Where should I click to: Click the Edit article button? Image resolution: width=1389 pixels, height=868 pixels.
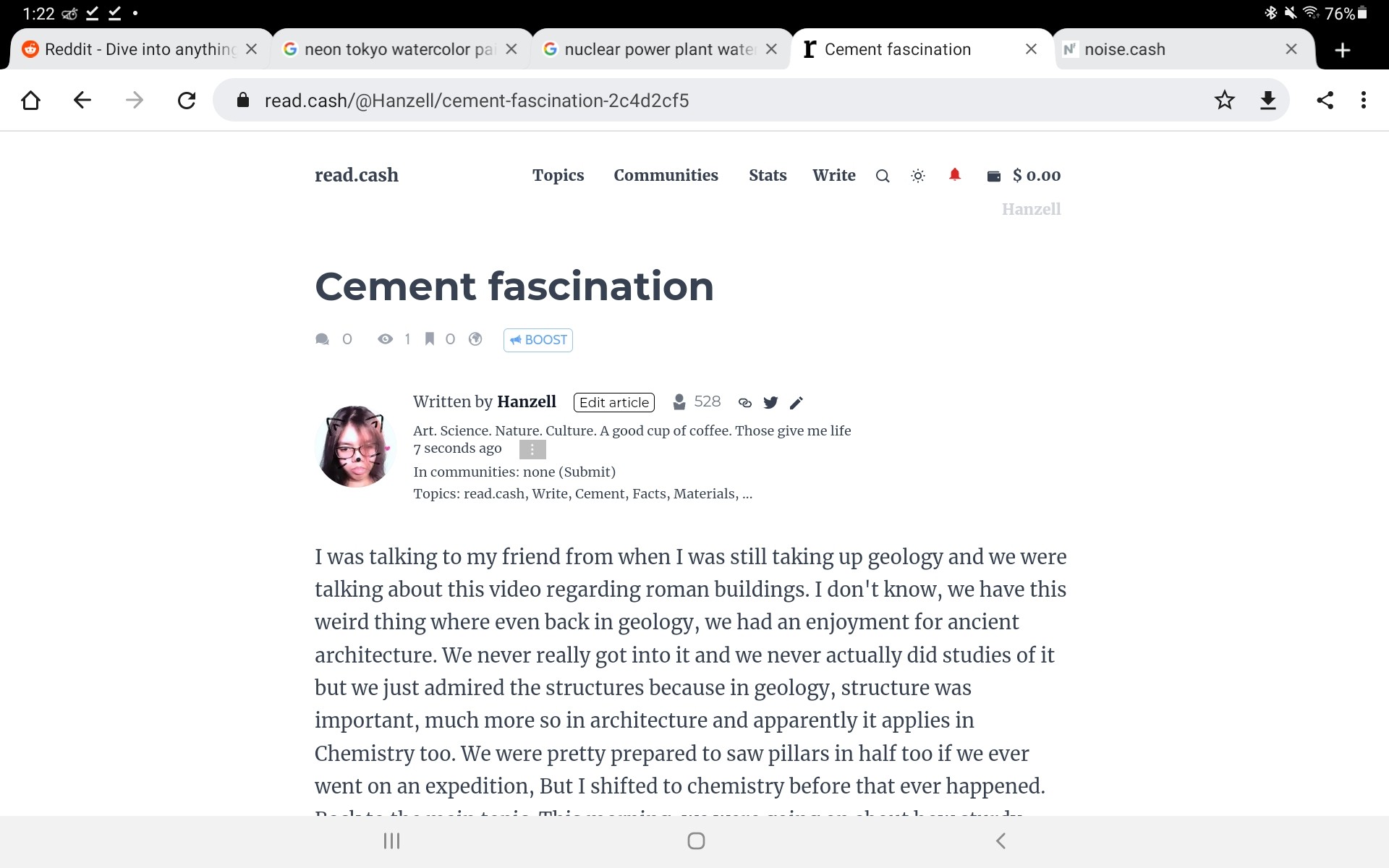click(614, 402)
